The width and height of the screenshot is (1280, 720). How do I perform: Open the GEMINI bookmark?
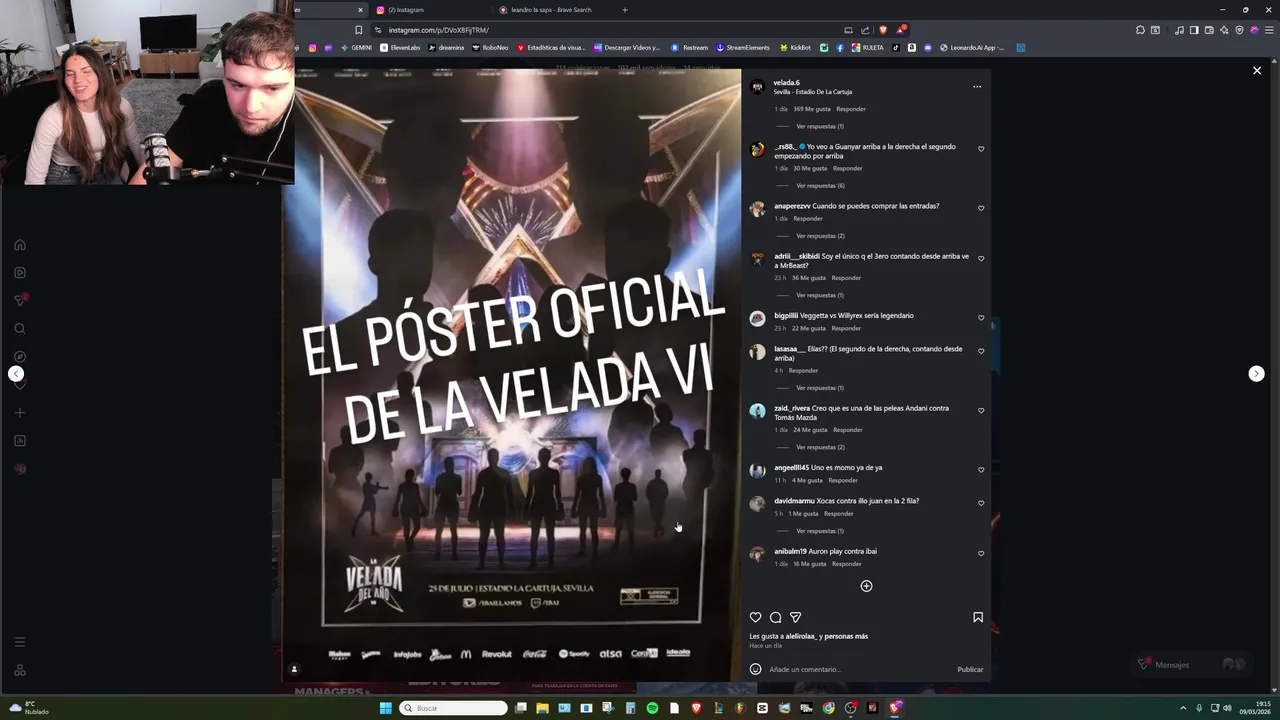[x=356, y=47]
